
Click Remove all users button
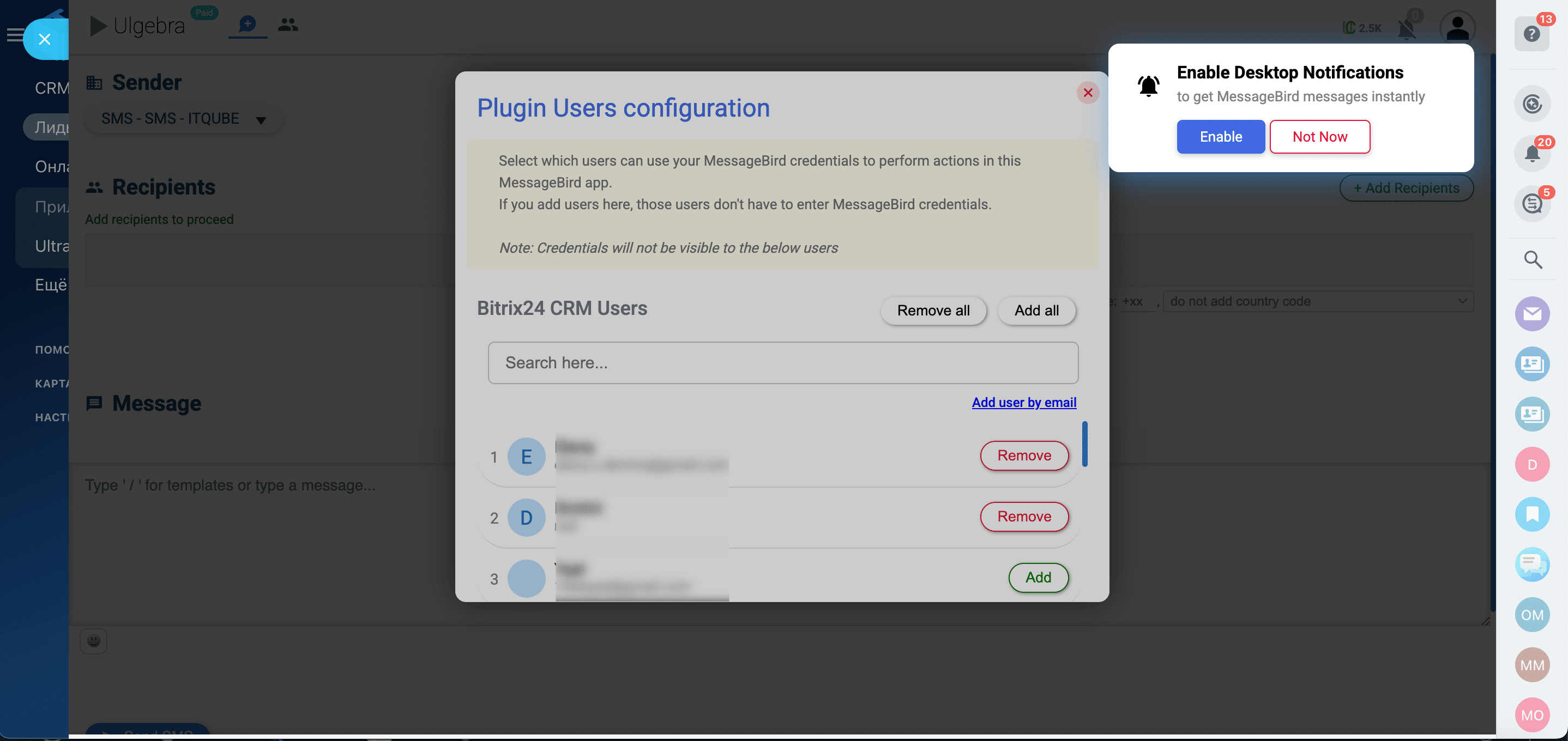(x=933, y=310)
